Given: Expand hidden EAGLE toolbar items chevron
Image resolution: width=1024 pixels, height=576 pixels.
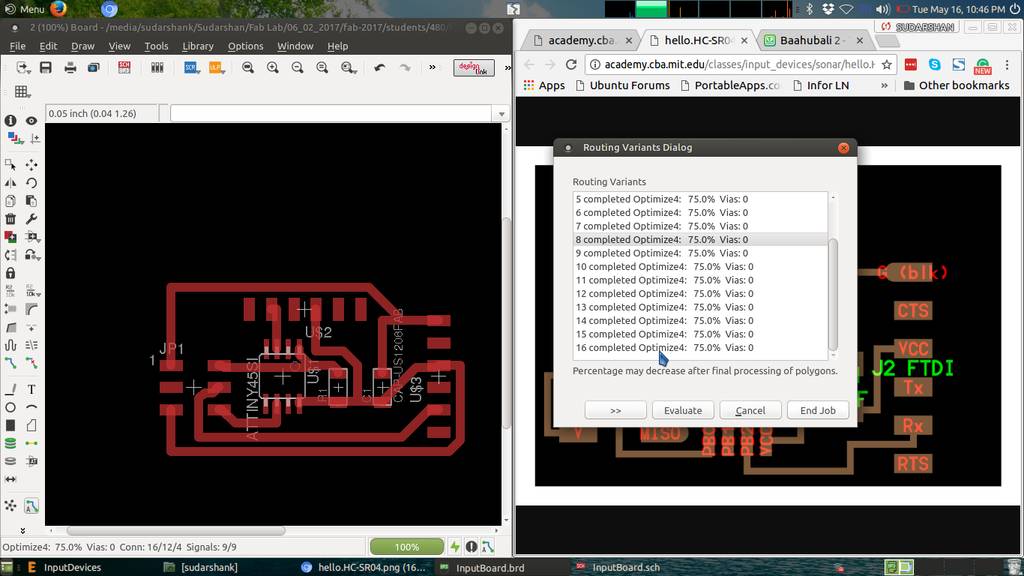Looking at the screenshot, I should (432, 67).
